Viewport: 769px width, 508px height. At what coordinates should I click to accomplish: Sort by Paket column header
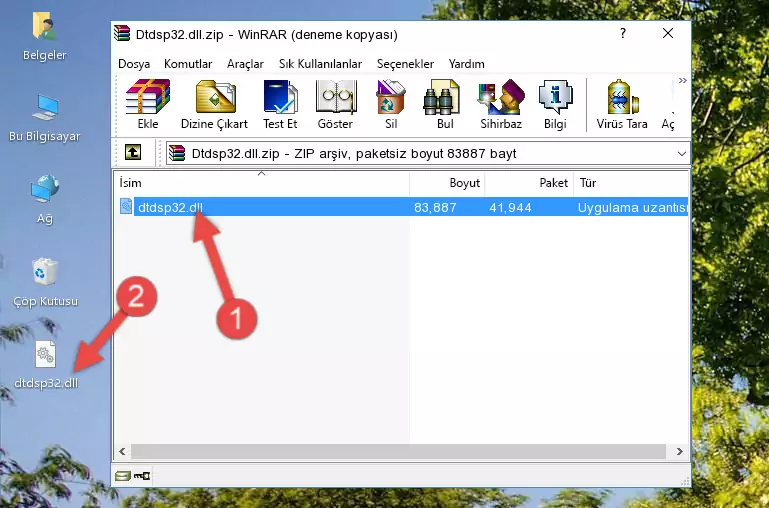click(x=529, y=183)
